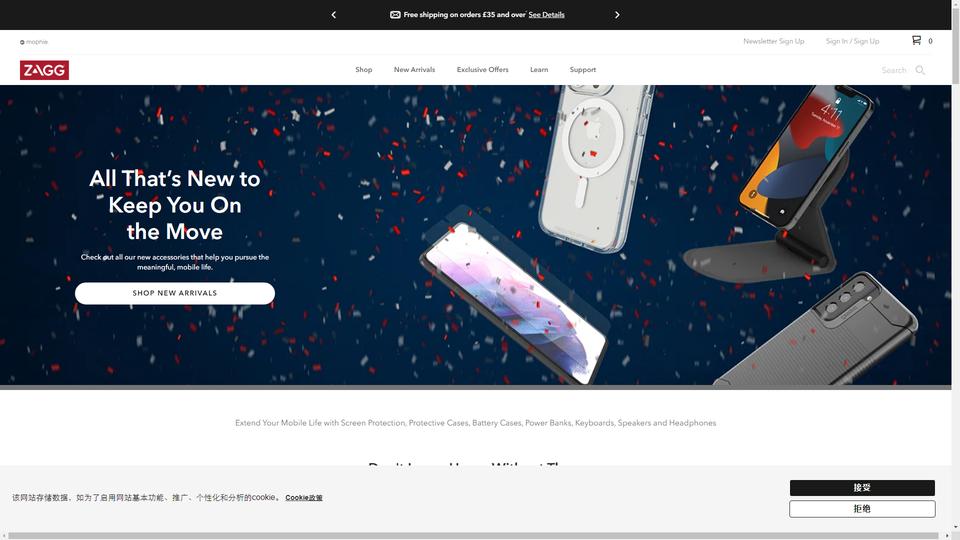Expand the Shop menu

coord(364,70)
